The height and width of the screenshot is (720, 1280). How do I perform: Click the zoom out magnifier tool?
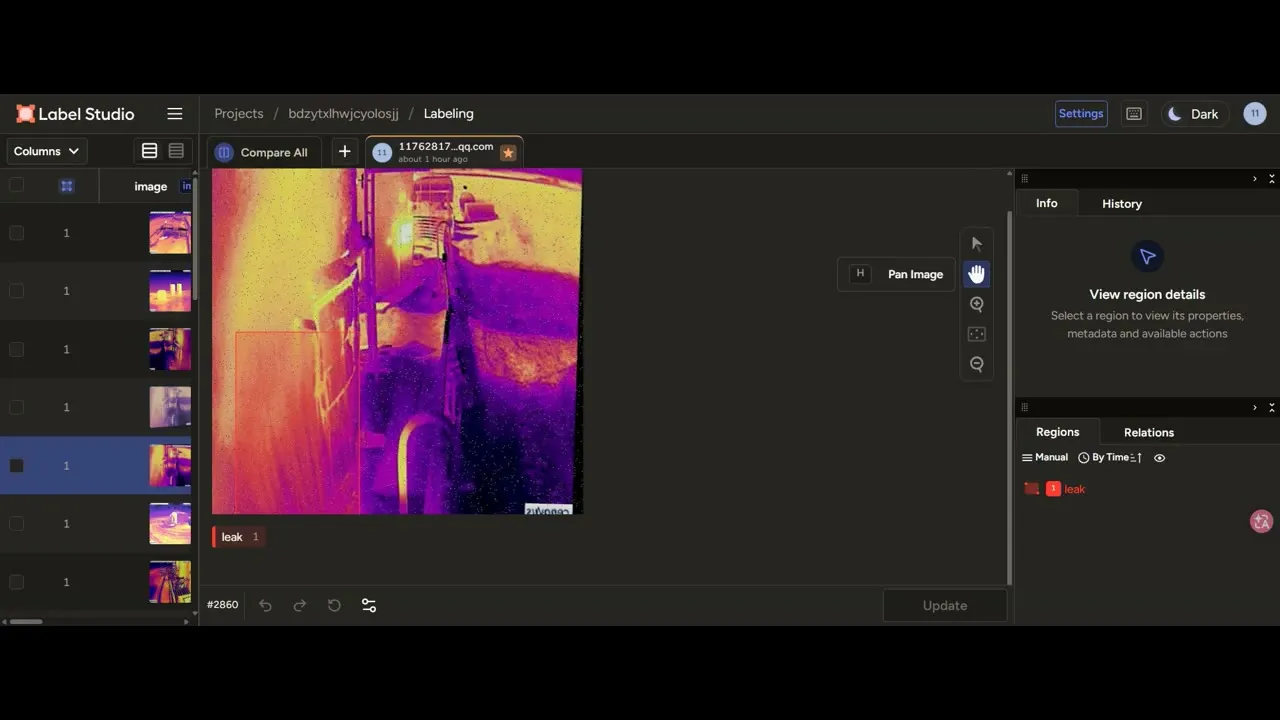click(977, 364)
